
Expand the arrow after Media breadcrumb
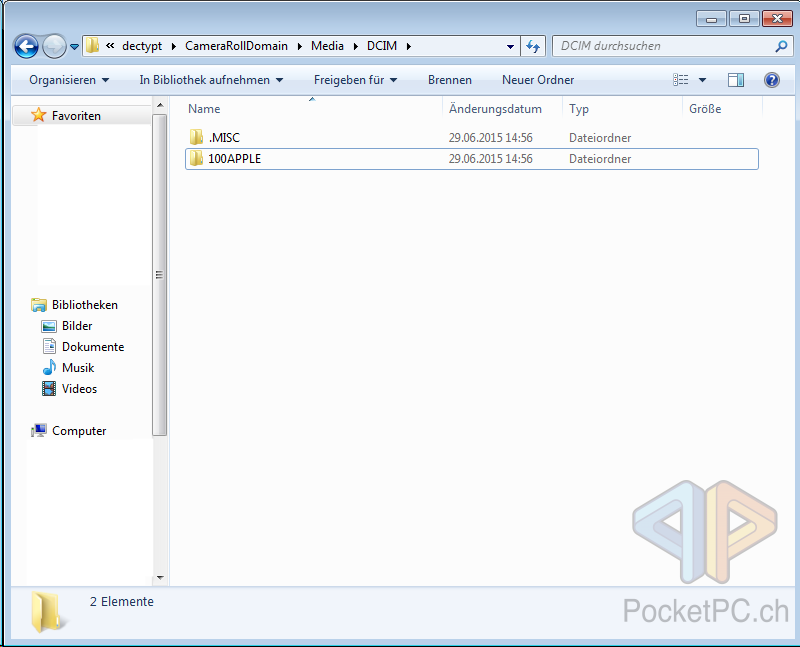[356, 46]
